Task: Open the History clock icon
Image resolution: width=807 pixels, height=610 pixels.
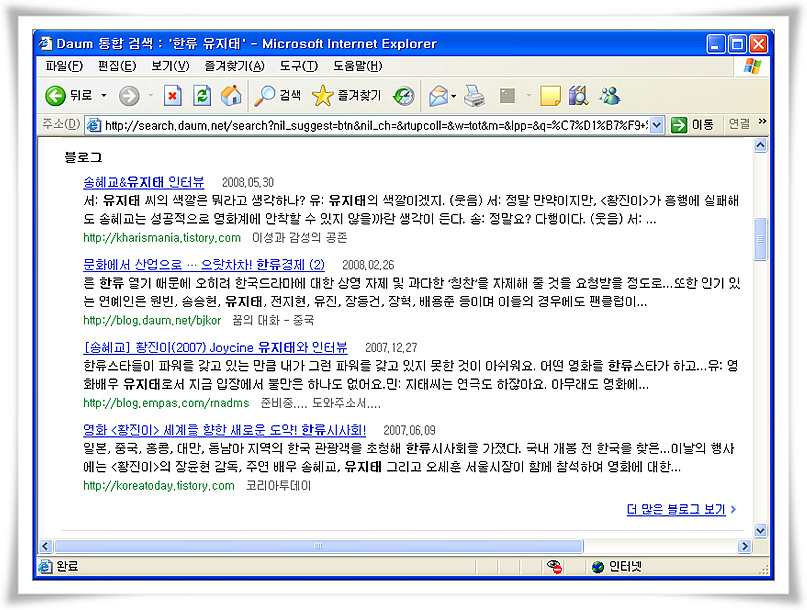Action: [x=404, y=96]
